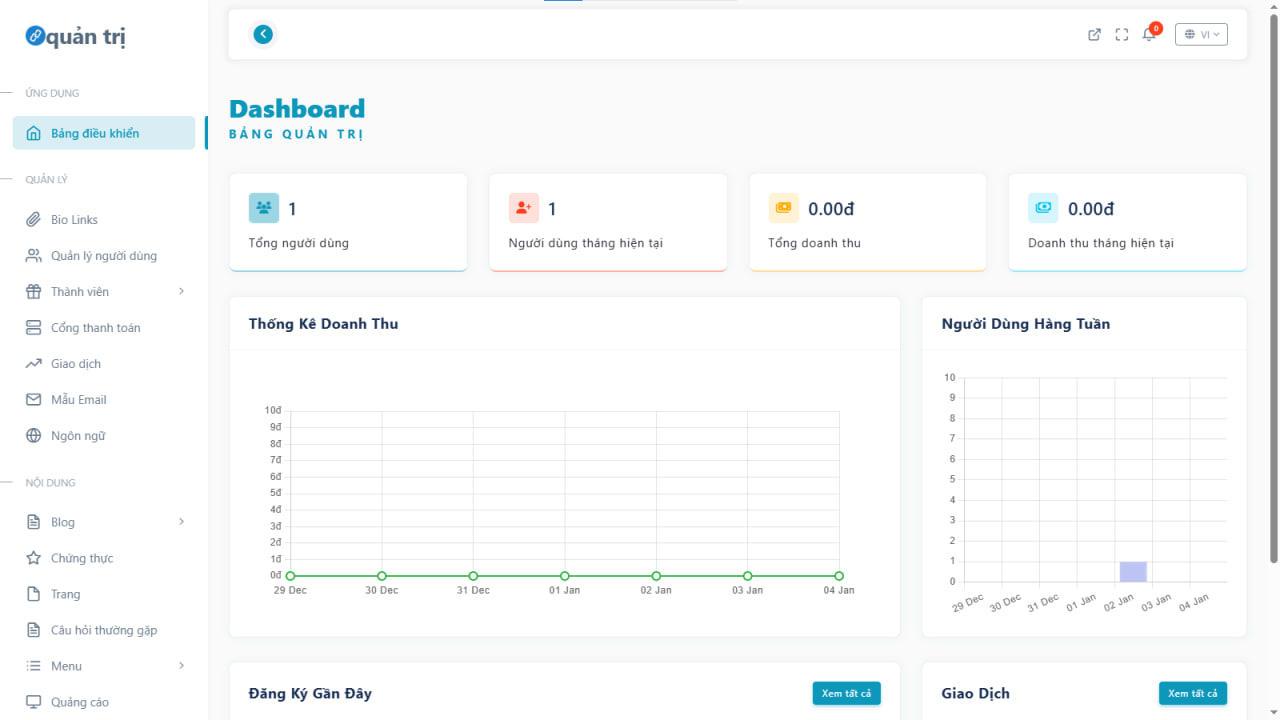Click the Tổng người dùng users icon
This screenshot has width=1280, height=720.
[264, 208]
